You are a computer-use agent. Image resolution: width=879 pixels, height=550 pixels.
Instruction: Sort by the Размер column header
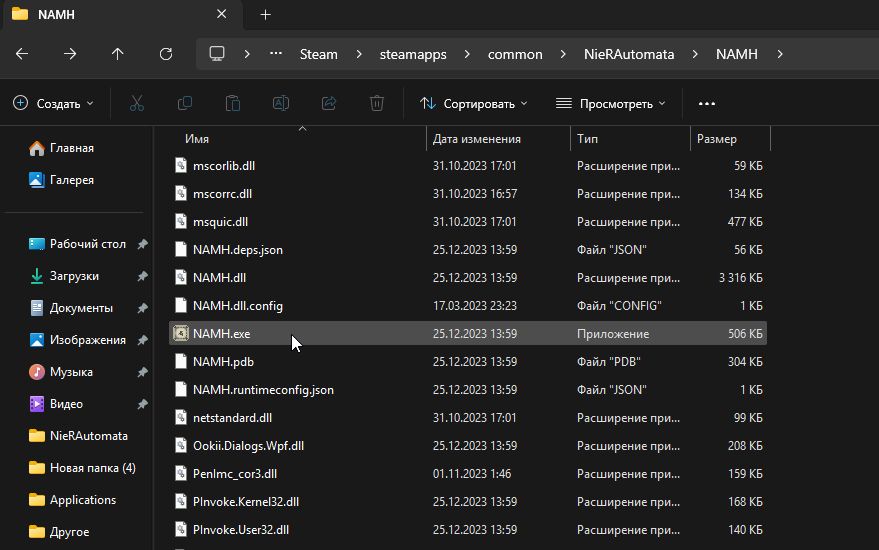(716, 139)
